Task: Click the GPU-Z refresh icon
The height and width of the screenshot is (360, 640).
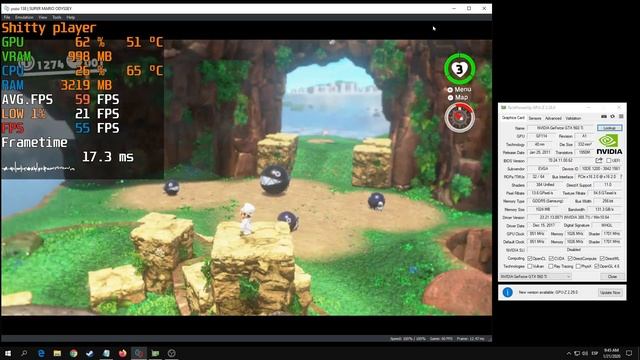Action: [612, 117]
